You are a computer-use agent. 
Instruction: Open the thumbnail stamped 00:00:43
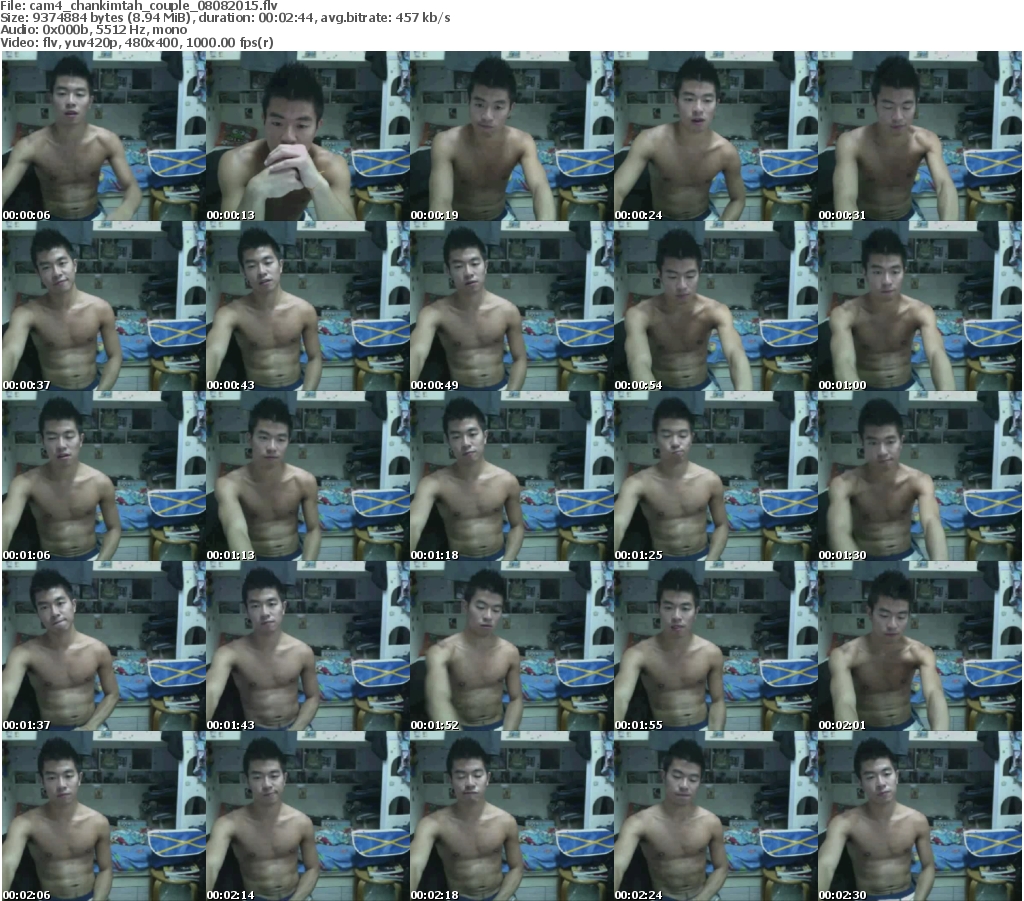click(308, 306)
